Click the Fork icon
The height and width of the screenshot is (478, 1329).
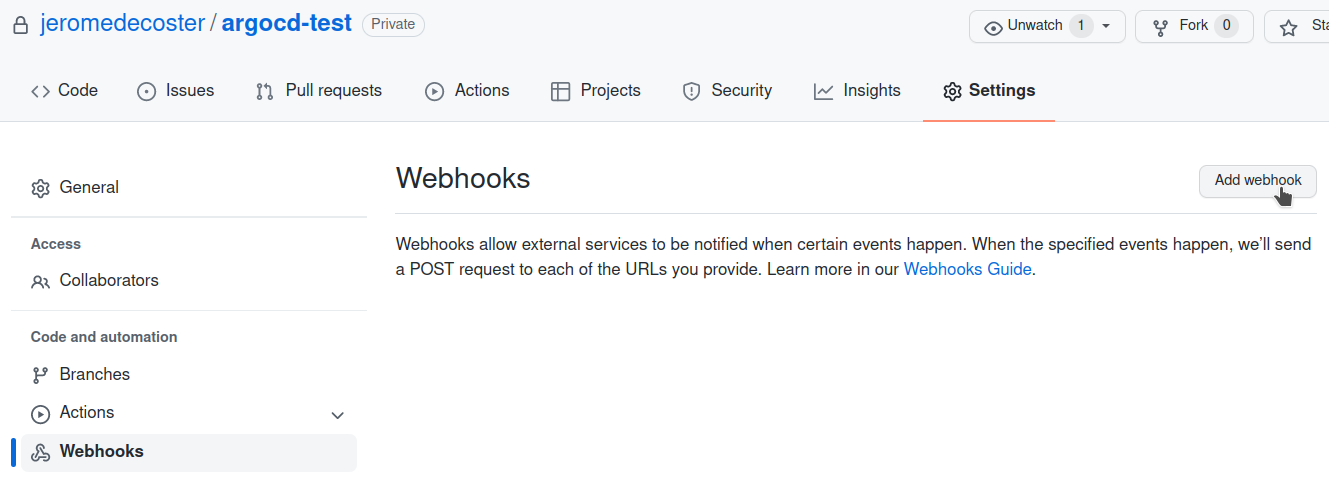coord(1160,27)
